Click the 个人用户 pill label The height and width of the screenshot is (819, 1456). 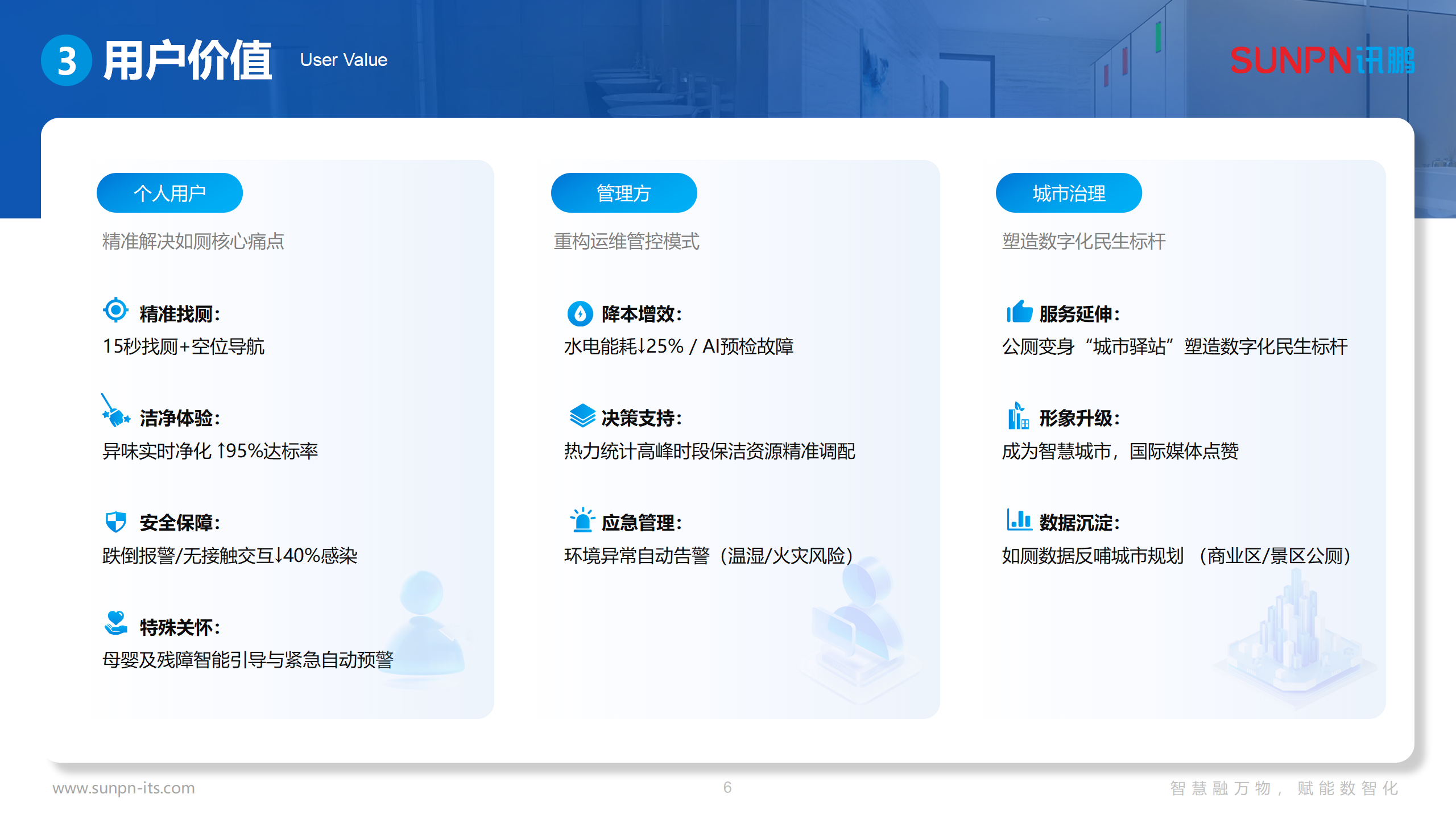pyautogui.click(x=169, y=192)
